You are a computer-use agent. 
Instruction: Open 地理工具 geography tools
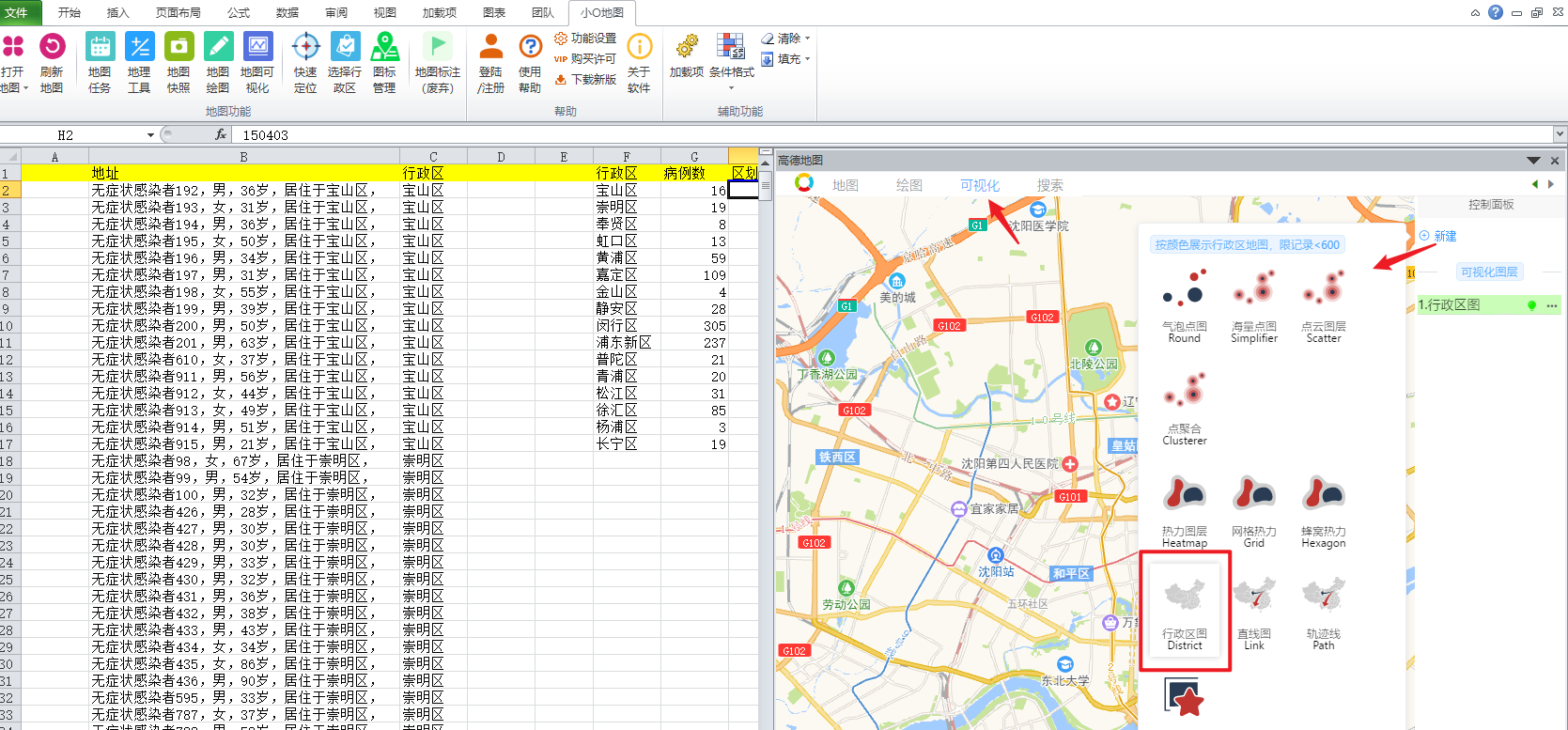click(139, 62)
